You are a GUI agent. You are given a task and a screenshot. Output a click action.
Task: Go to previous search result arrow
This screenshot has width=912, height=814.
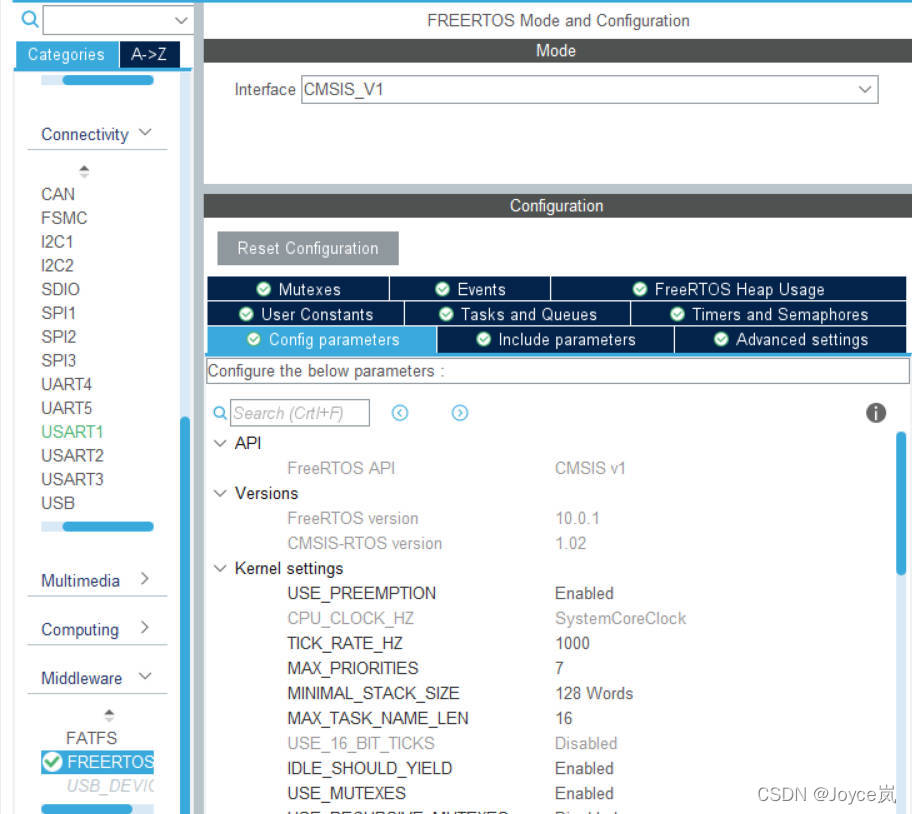(400, 413)
